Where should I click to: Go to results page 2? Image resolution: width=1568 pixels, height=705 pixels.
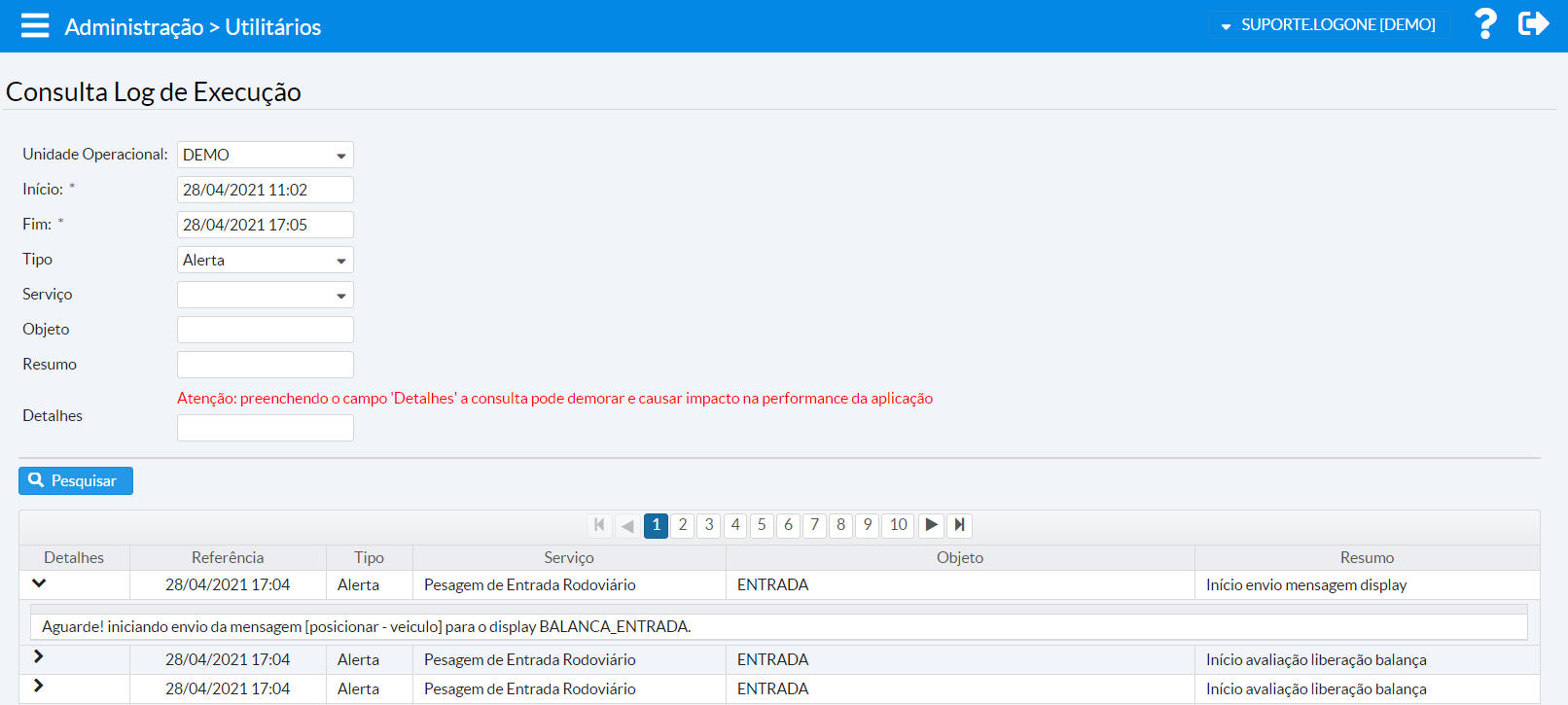pyautogui.click(x=683, y=525)
